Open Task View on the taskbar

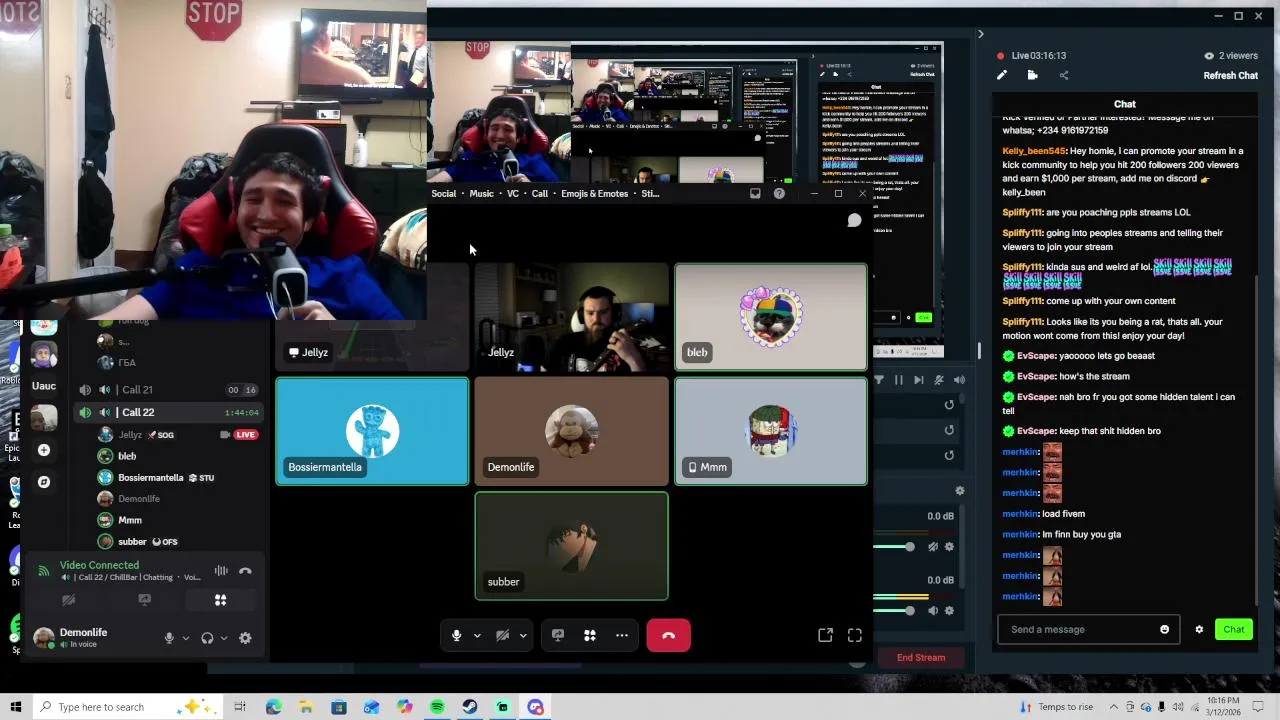tap(240, 707)
